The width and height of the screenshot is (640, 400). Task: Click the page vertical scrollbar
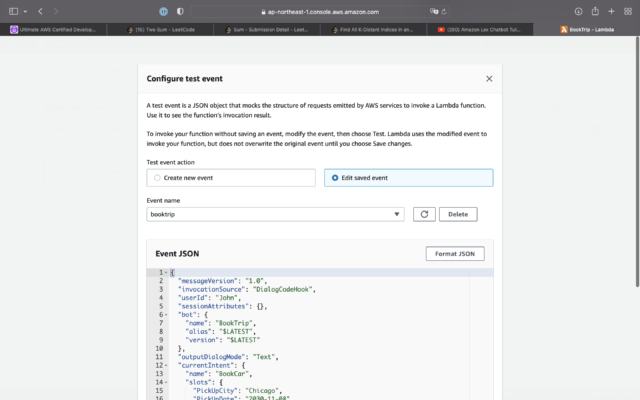637,162
